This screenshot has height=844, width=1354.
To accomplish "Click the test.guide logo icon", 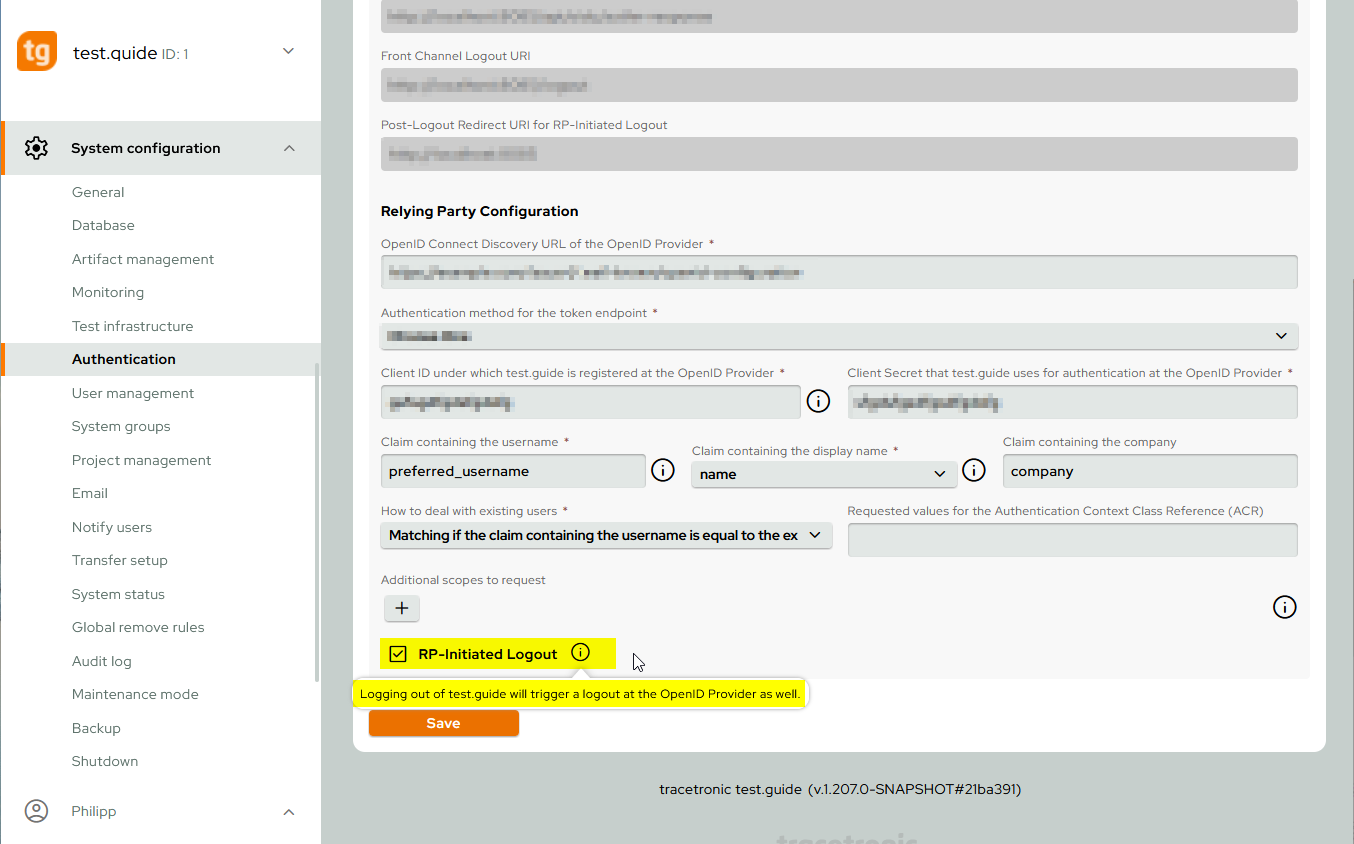I will coord(36,51).
